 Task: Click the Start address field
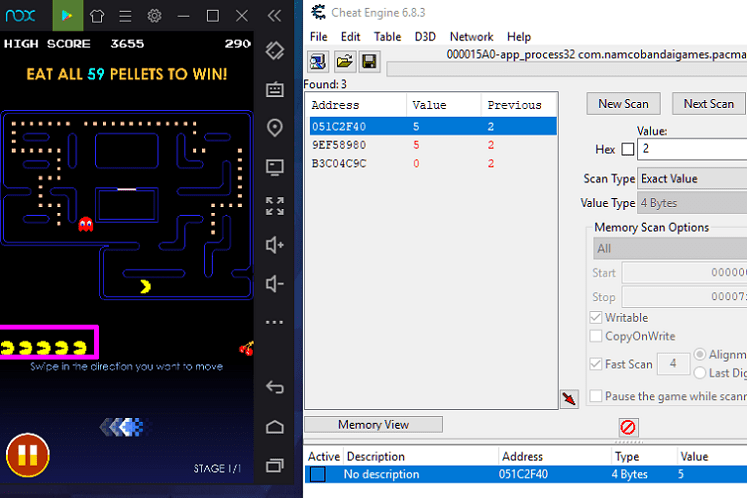pos(685,273)
